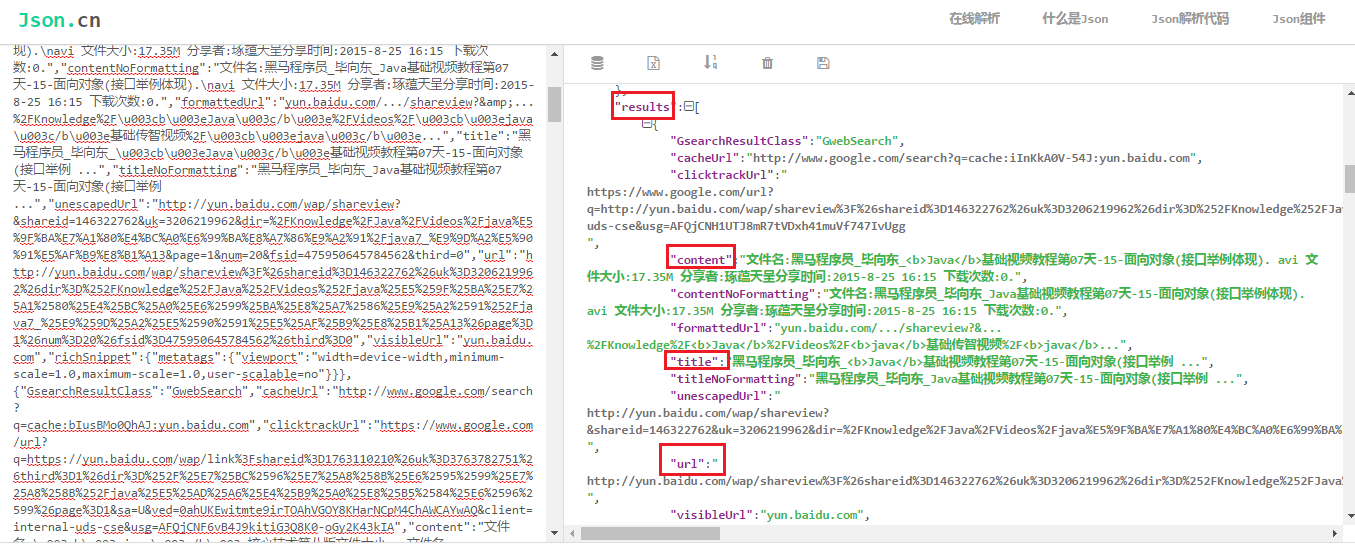Select the "contentNoFormatting" key
The width and height of the screenshot is (1355, 549).
742,294
